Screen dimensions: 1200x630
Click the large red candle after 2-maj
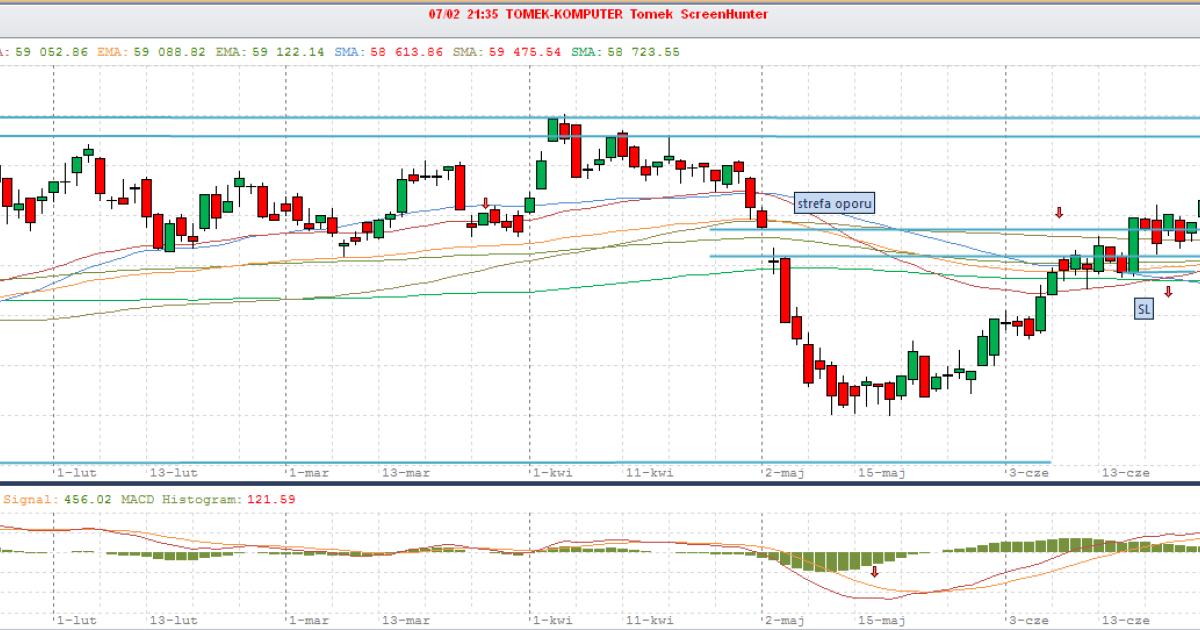pos(785,290)
